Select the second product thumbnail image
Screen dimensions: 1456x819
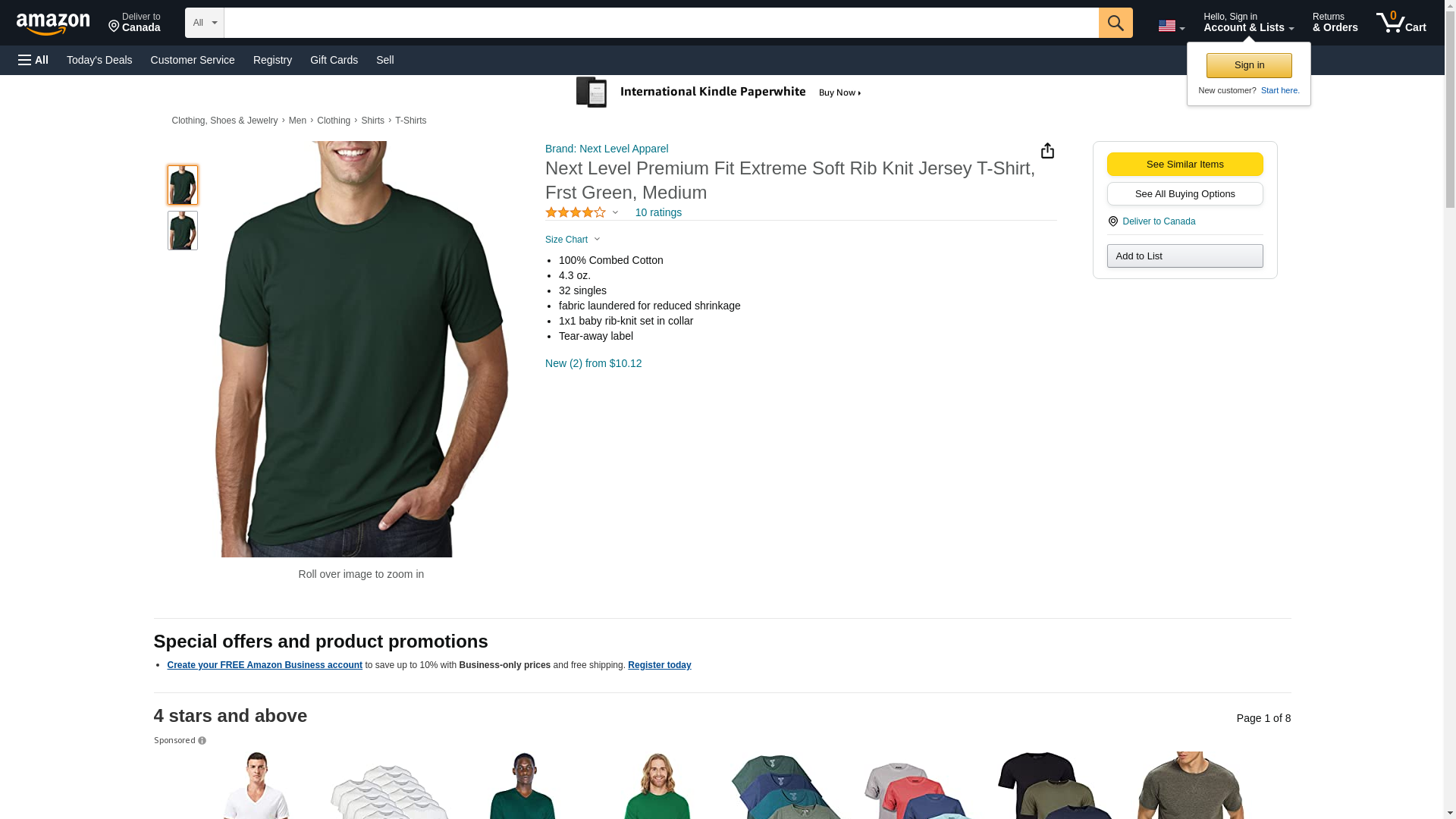point(183,231)
